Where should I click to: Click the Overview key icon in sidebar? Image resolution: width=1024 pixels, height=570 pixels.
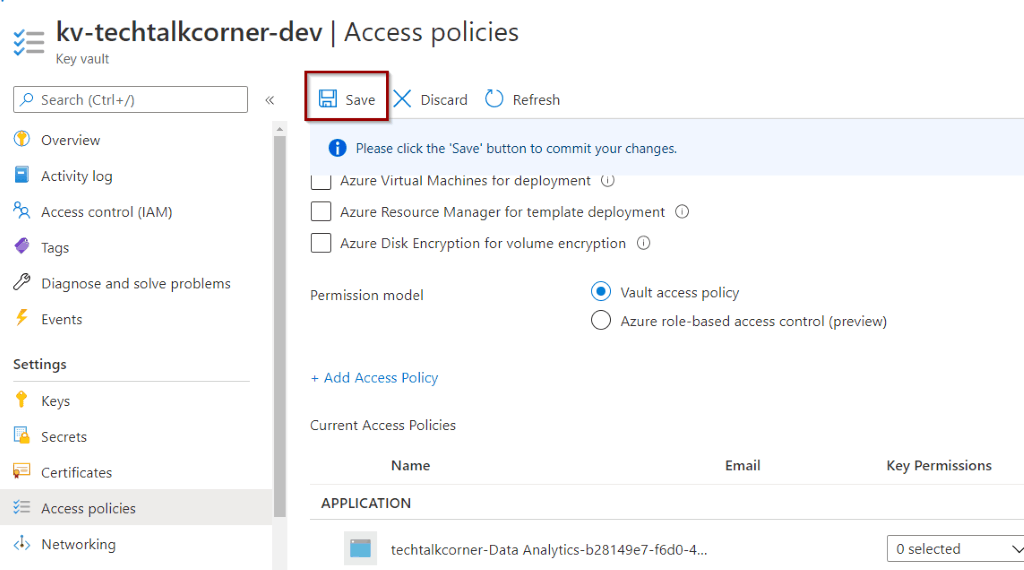pos(22,139)
